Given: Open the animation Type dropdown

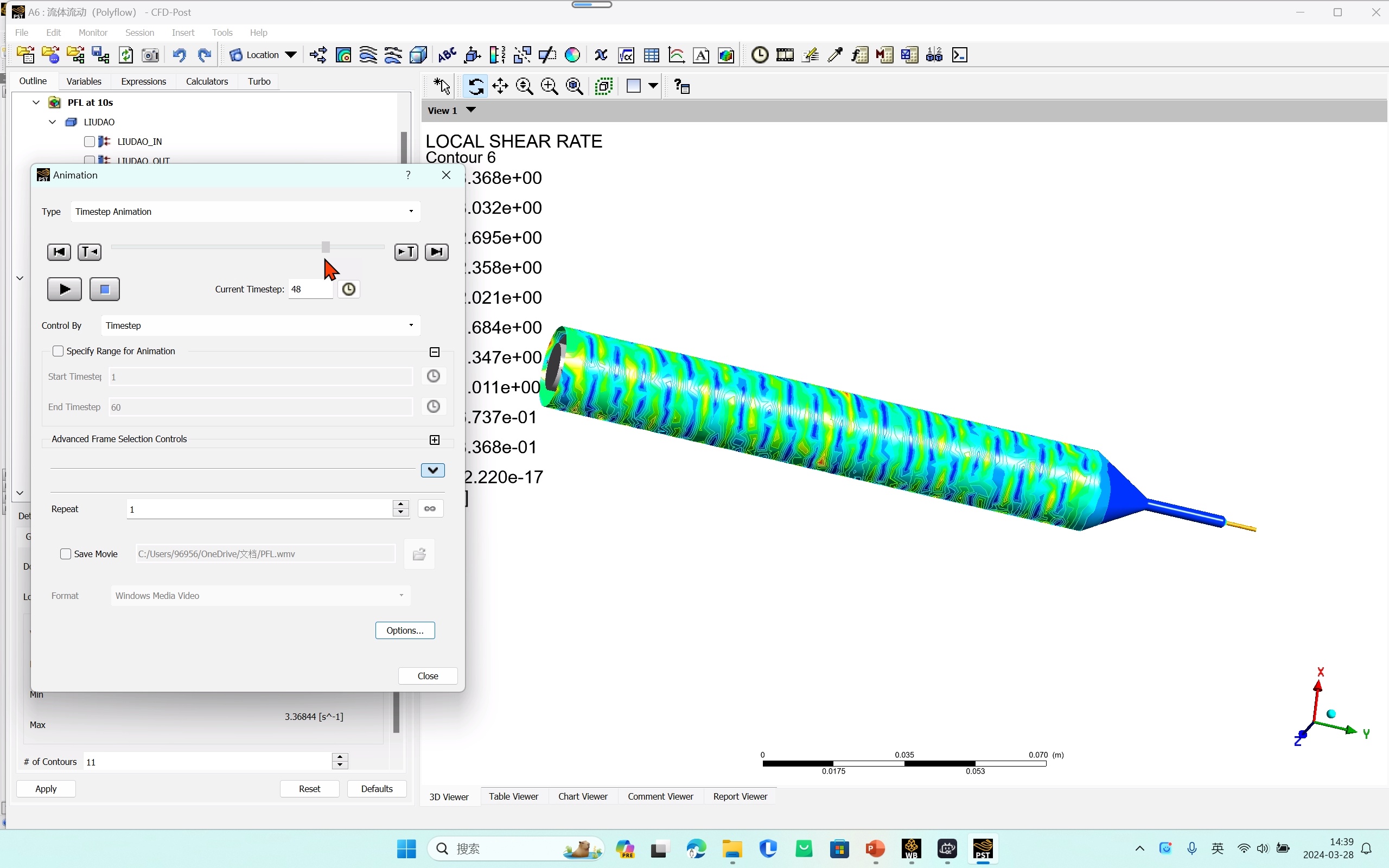Looking at the screenshot, I should click(246, 212).
